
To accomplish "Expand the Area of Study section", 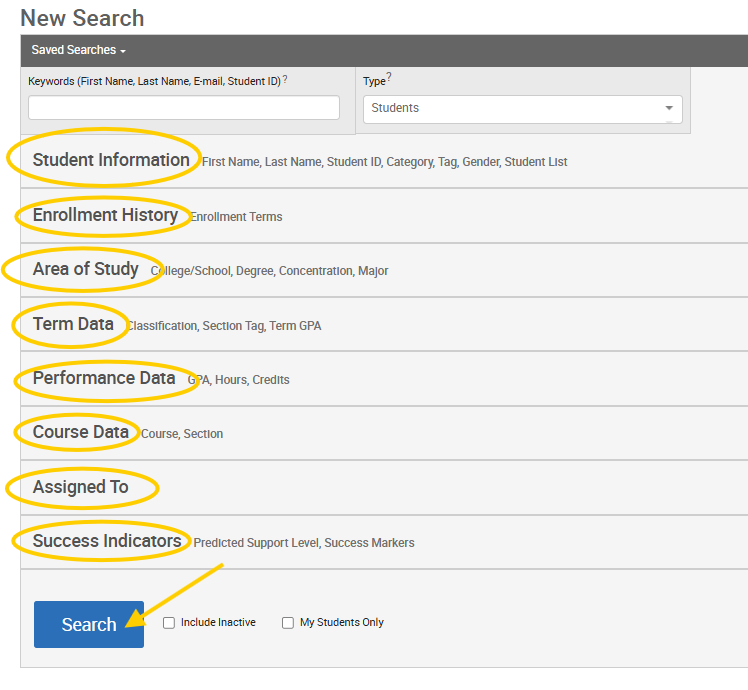I will tap(86, 269).
